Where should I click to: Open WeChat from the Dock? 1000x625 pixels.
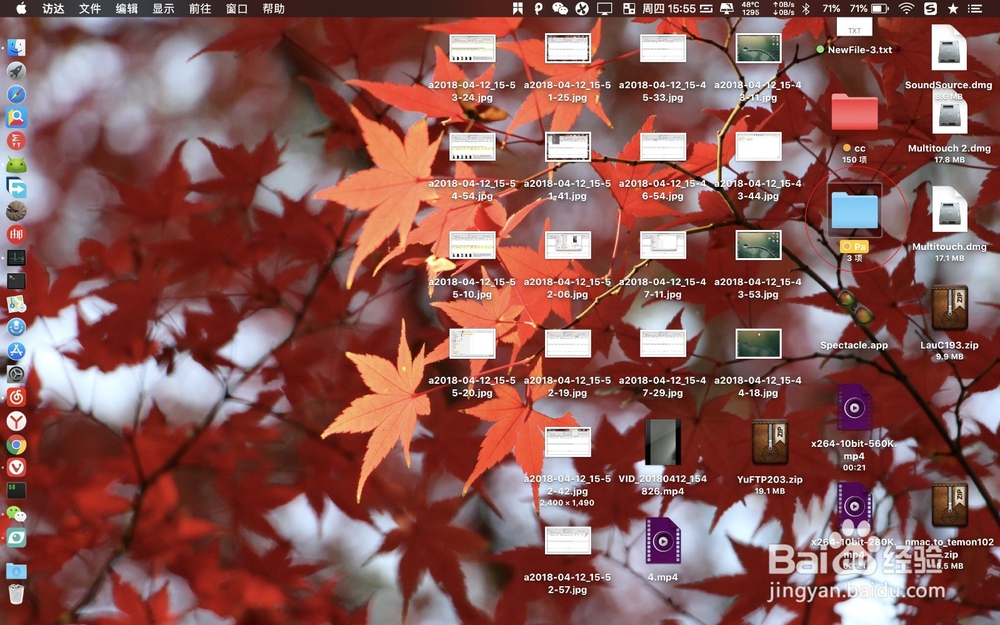[x=17, y=514]
